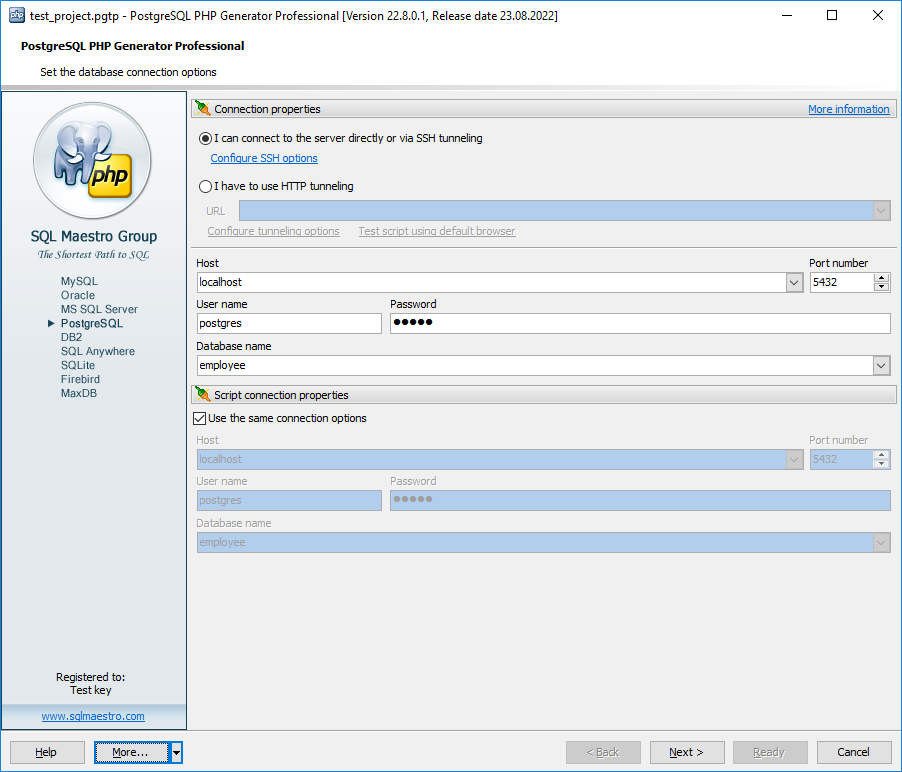Select the HTTP tunneling radio button
The height and width of the screenshot is (772, 902).
[x=206, y=186]
